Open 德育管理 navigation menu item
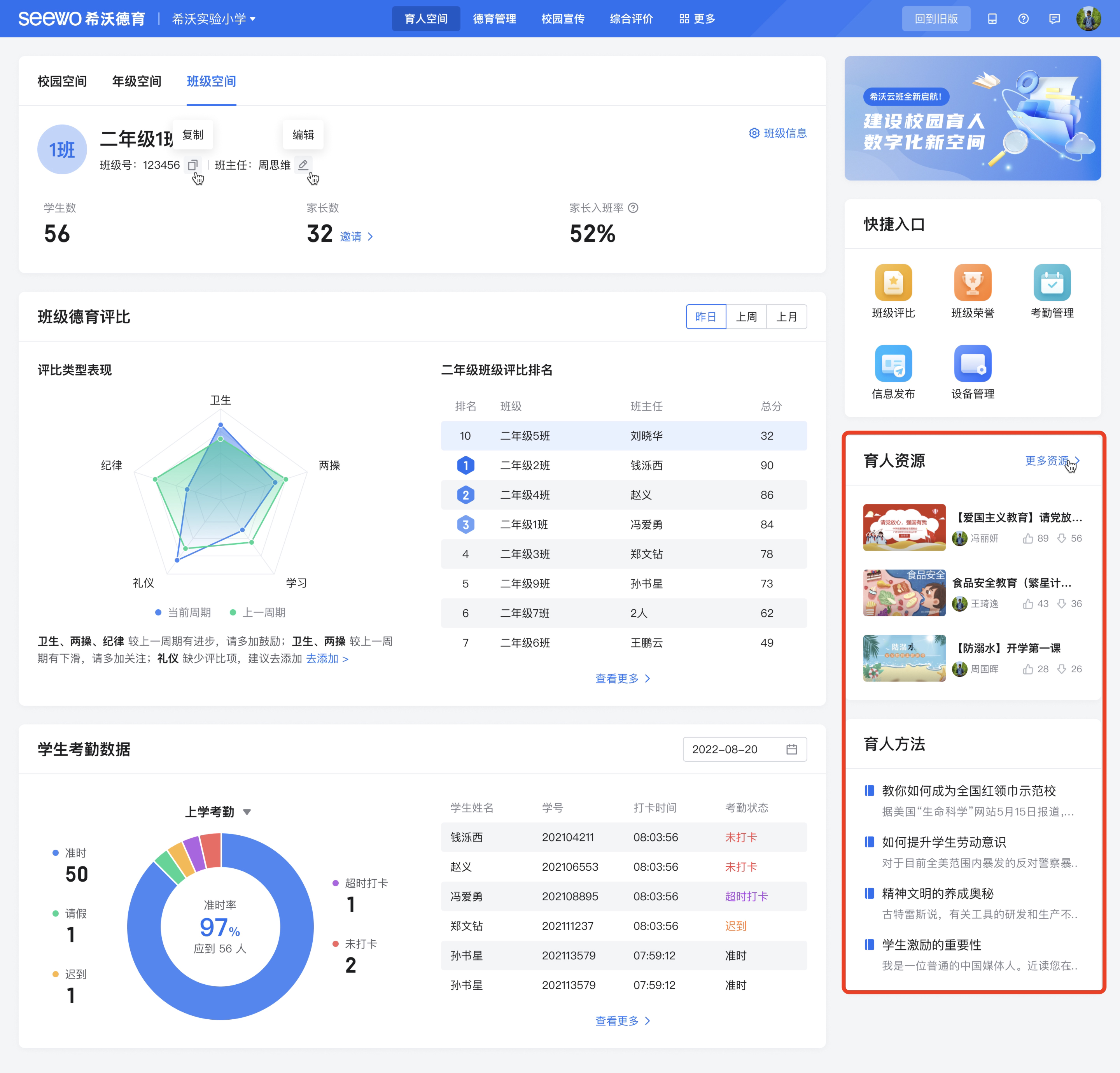 [494, 19]
